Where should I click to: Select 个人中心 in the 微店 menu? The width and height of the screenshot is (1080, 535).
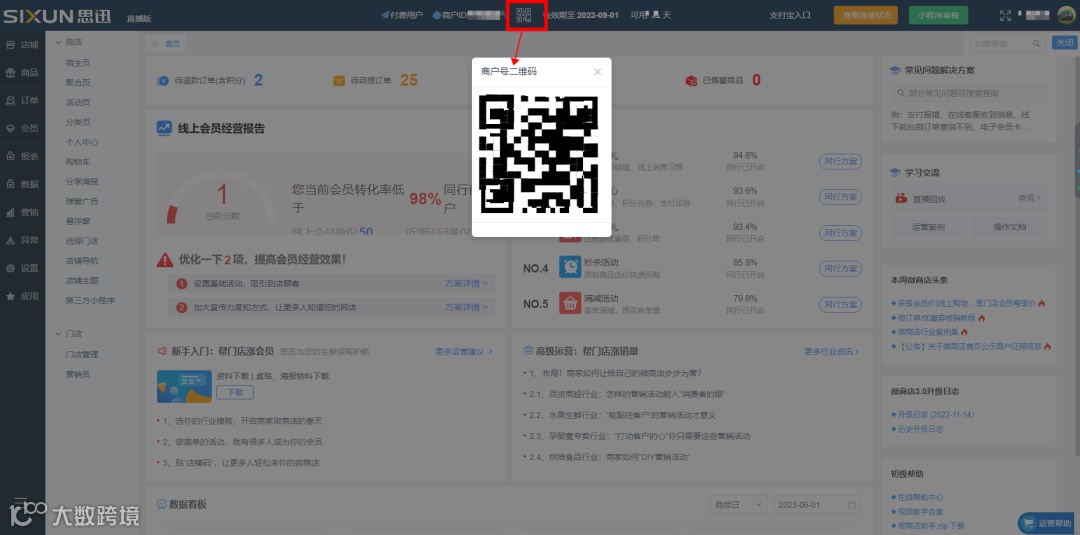[82, 143]
